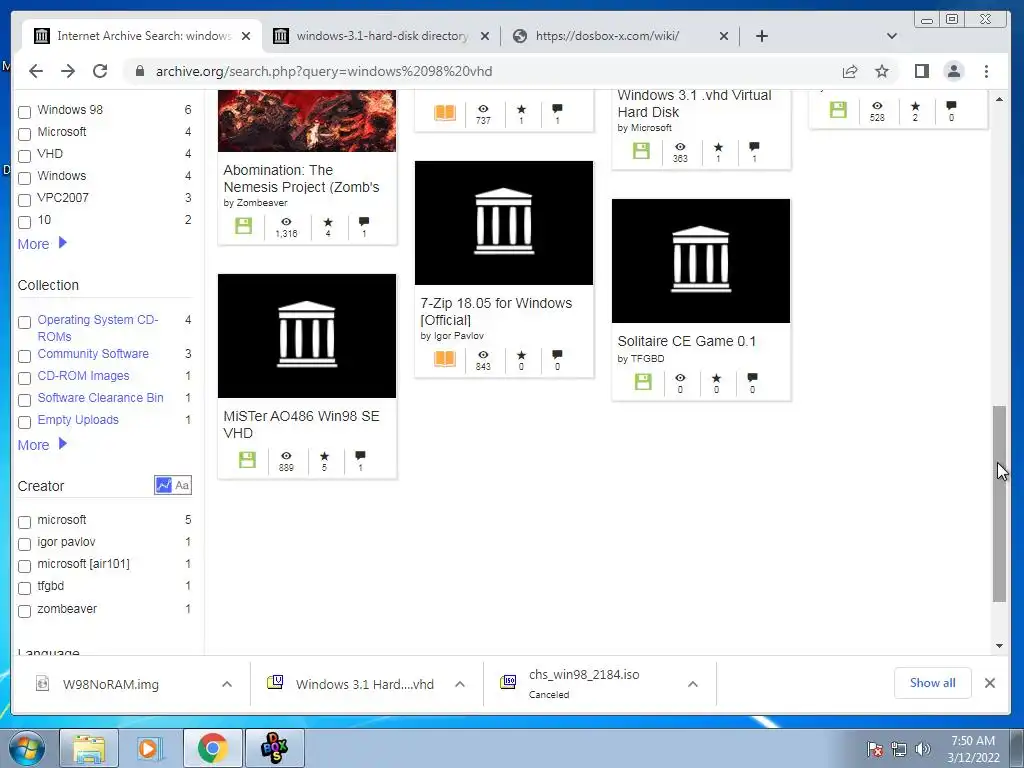Open the side panel icon in Chrome toolbar
1024x768 pixels.
921,71
